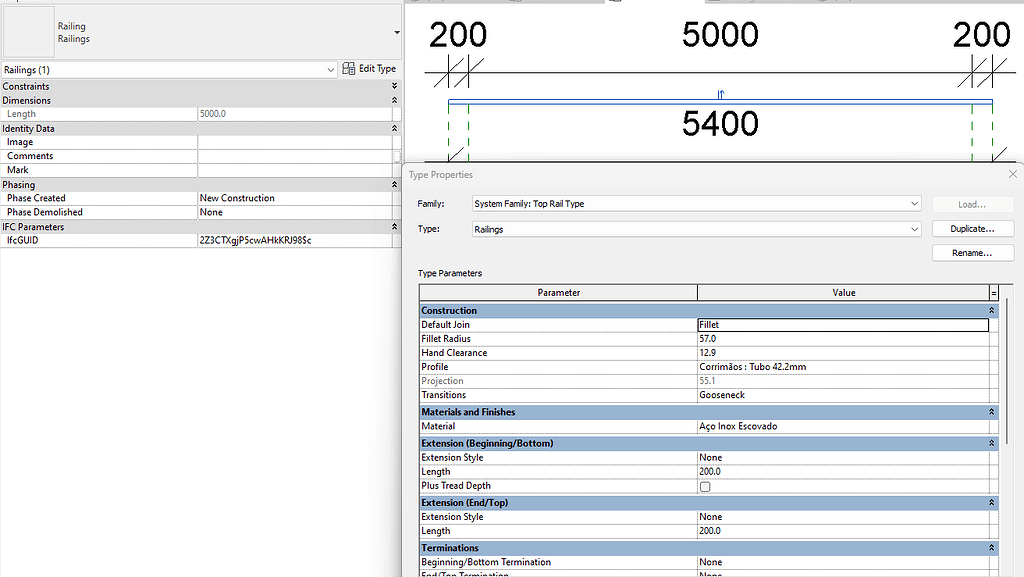Screen dimensions: 1024x577
Task: Collapse the Phasing section chevron
Action: tap(394, 184)
